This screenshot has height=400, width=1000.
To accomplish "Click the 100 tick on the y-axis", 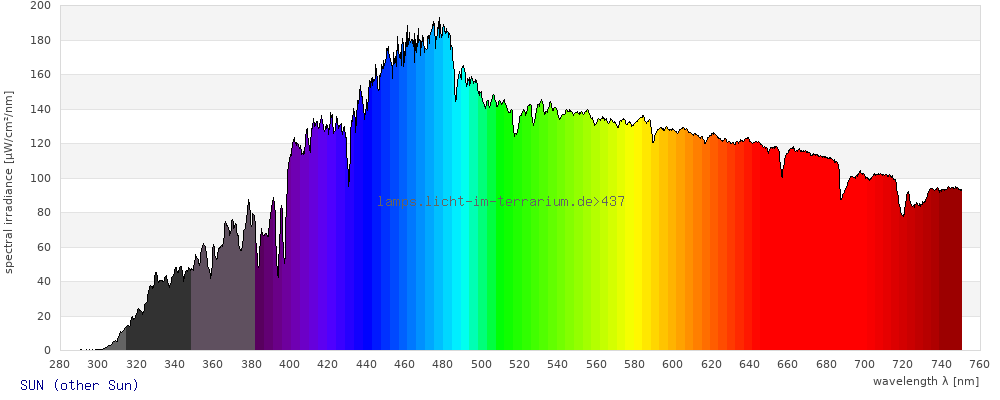I will click(41, 178).
